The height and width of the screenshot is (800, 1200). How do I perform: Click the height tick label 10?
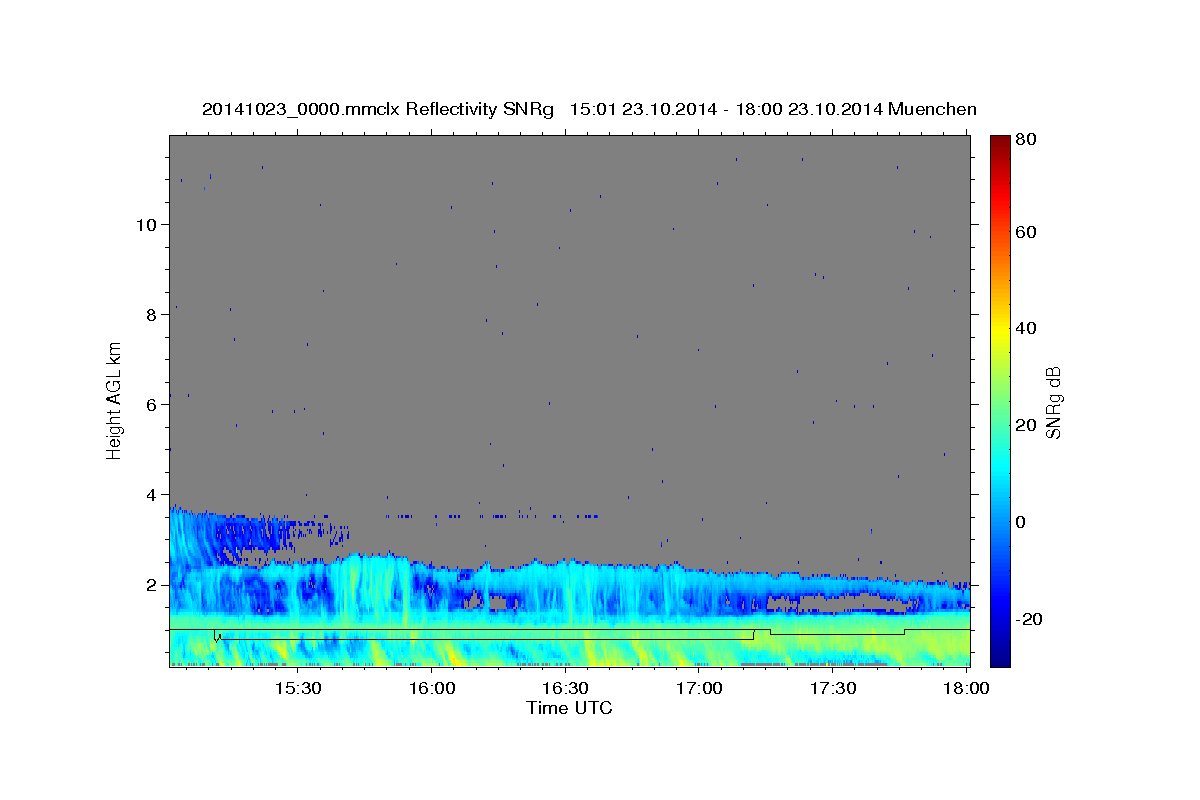pyautogui.click(x=148, y=224)
